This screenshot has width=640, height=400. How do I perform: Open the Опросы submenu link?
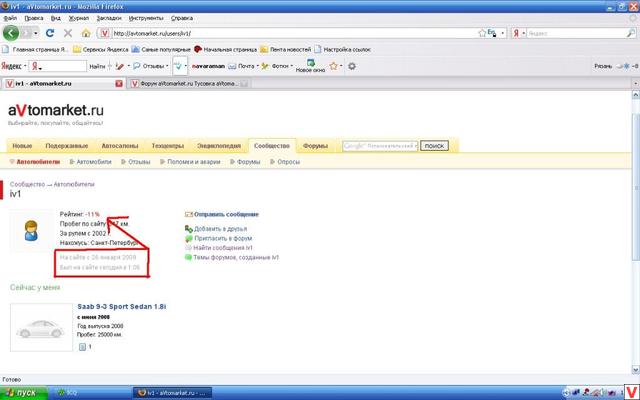[289, 162]
